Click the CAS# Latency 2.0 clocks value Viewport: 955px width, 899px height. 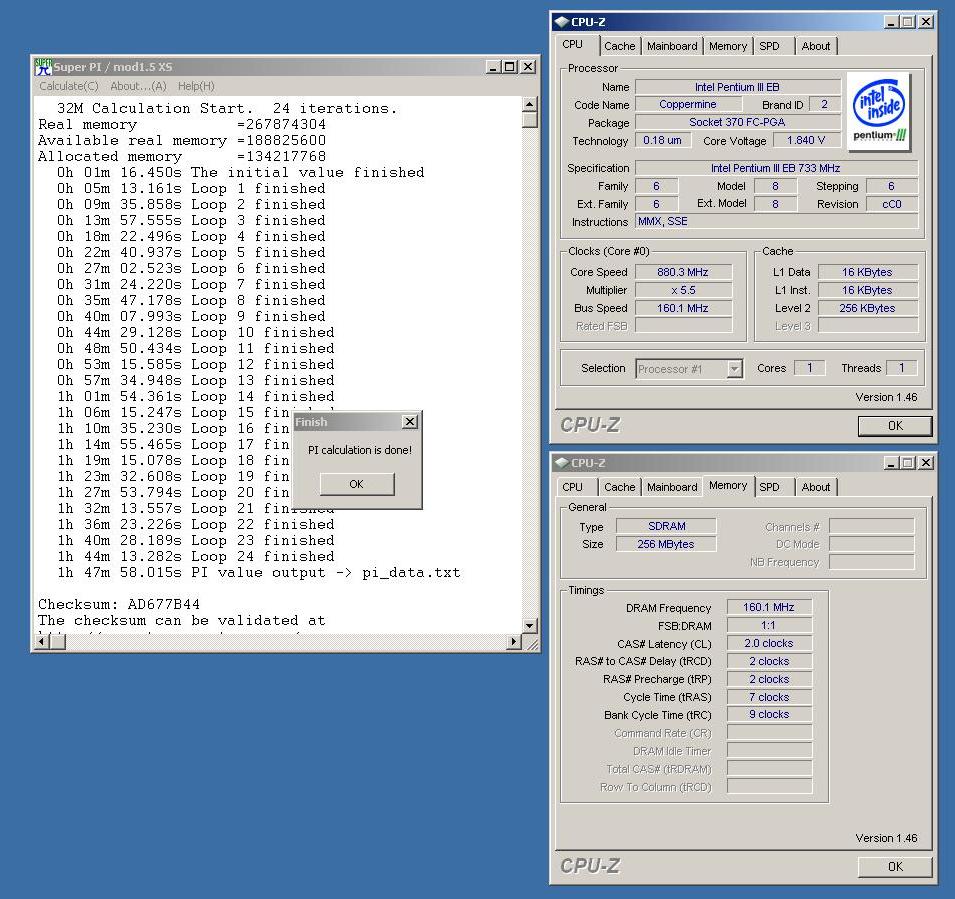[x=769, y=643]
